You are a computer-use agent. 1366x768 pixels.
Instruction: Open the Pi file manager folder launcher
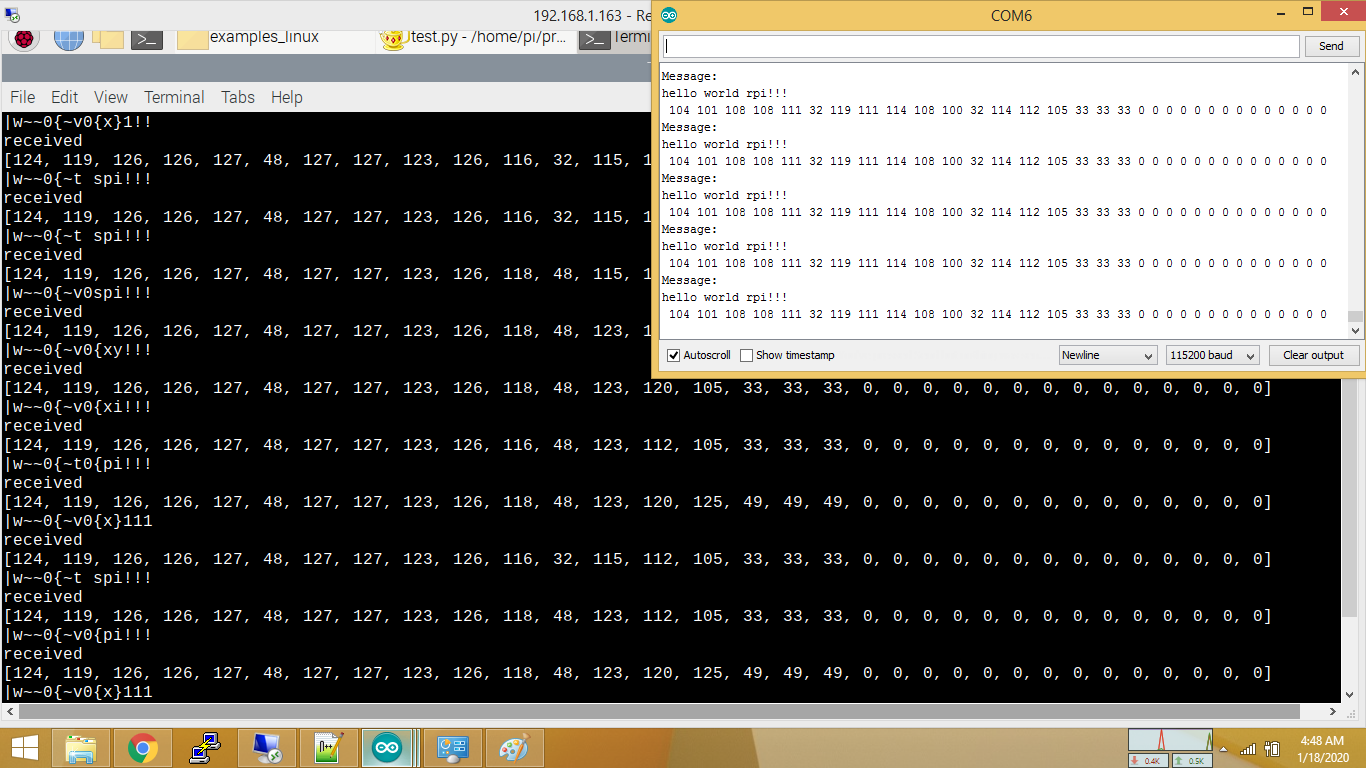(x=108, y=38)
